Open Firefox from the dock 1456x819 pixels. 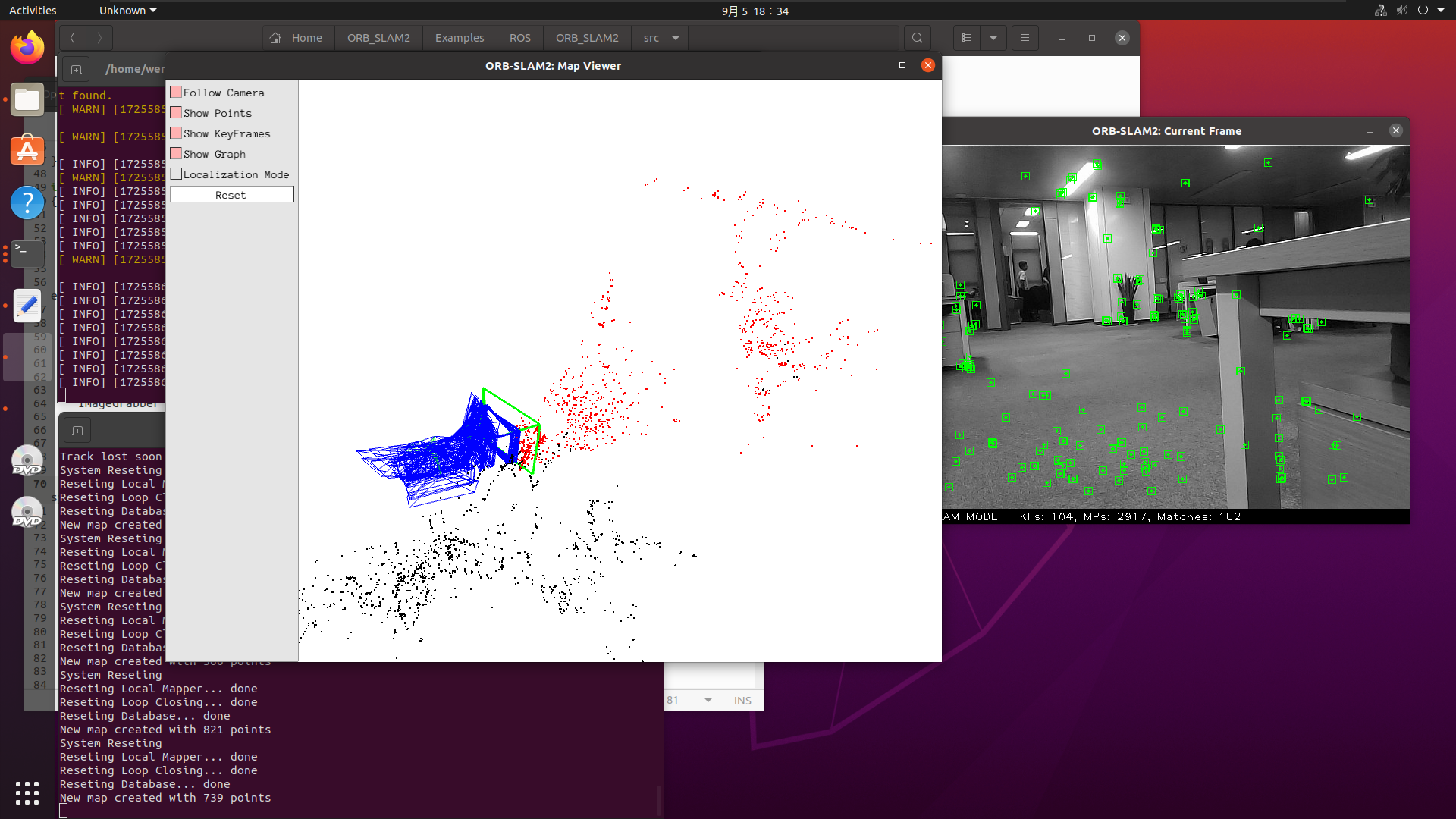click(27, 49)
